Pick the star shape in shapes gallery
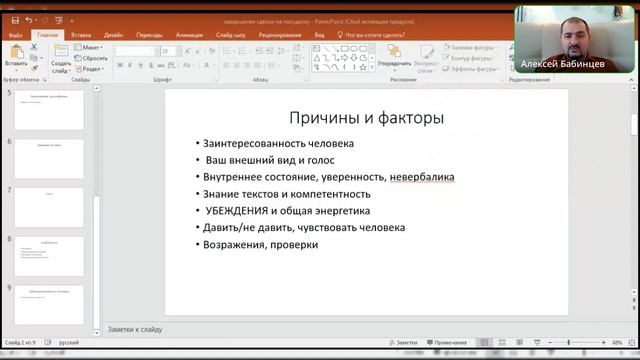 (363, 67)
